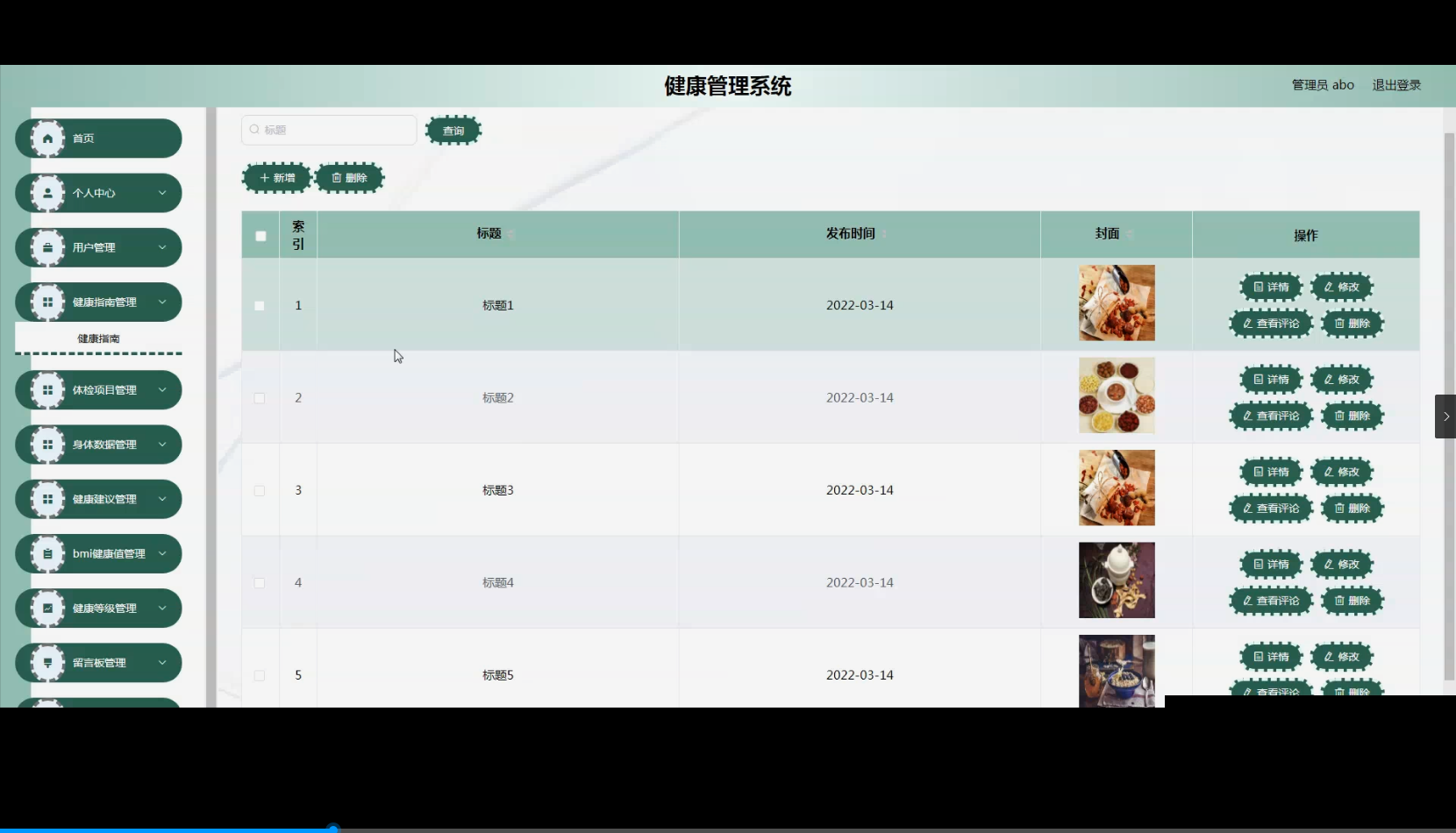Click the 管理员 abo user label
Screen dimensions: 1456x833
coord(1323,85)
